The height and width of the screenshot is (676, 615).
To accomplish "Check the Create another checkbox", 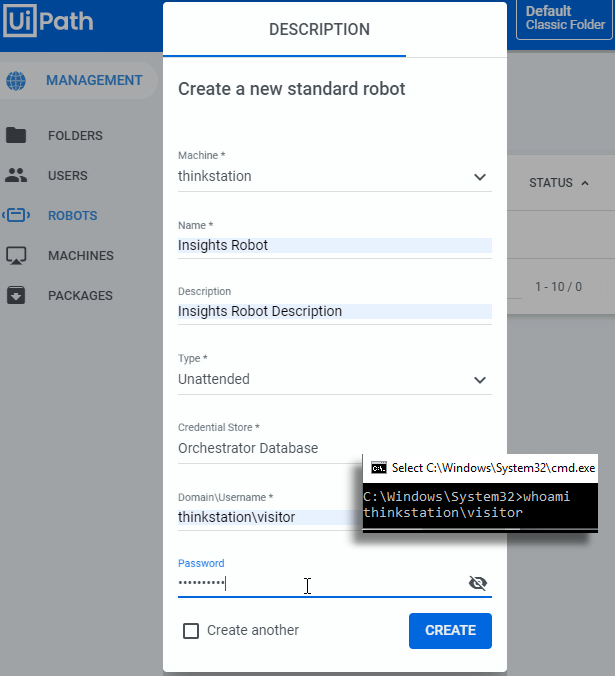I will (x=190, y=631).
